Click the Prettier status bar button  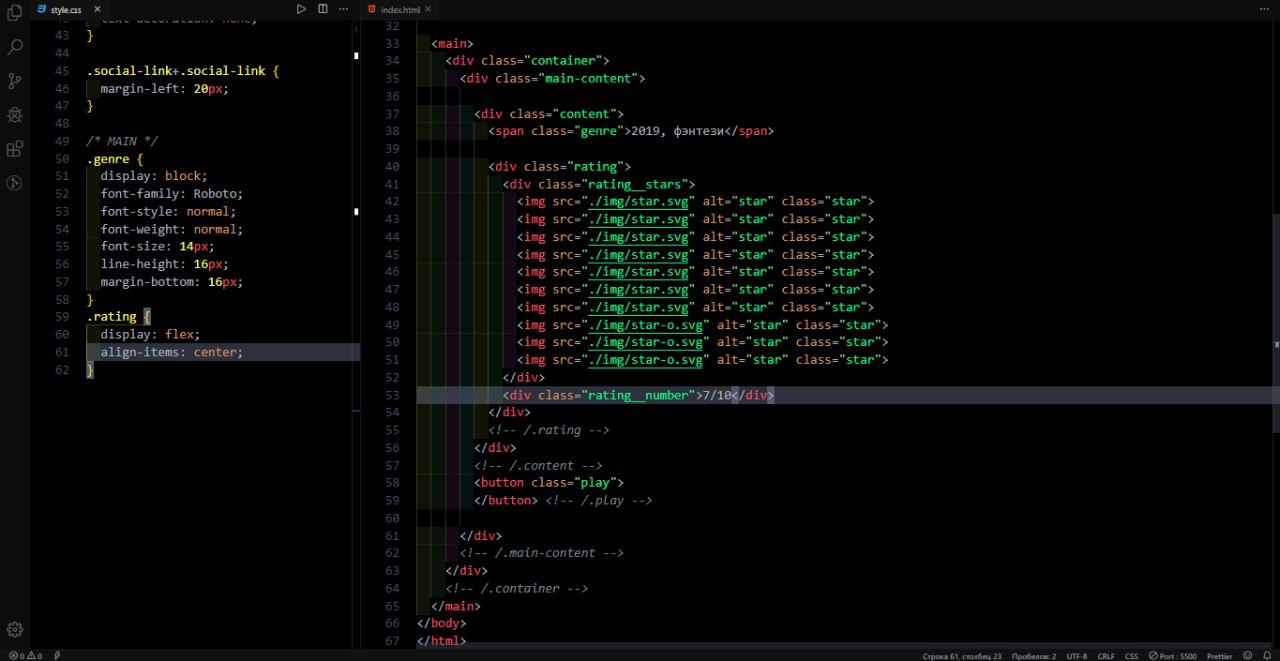pyautogui.click(x=1219, y=656)
